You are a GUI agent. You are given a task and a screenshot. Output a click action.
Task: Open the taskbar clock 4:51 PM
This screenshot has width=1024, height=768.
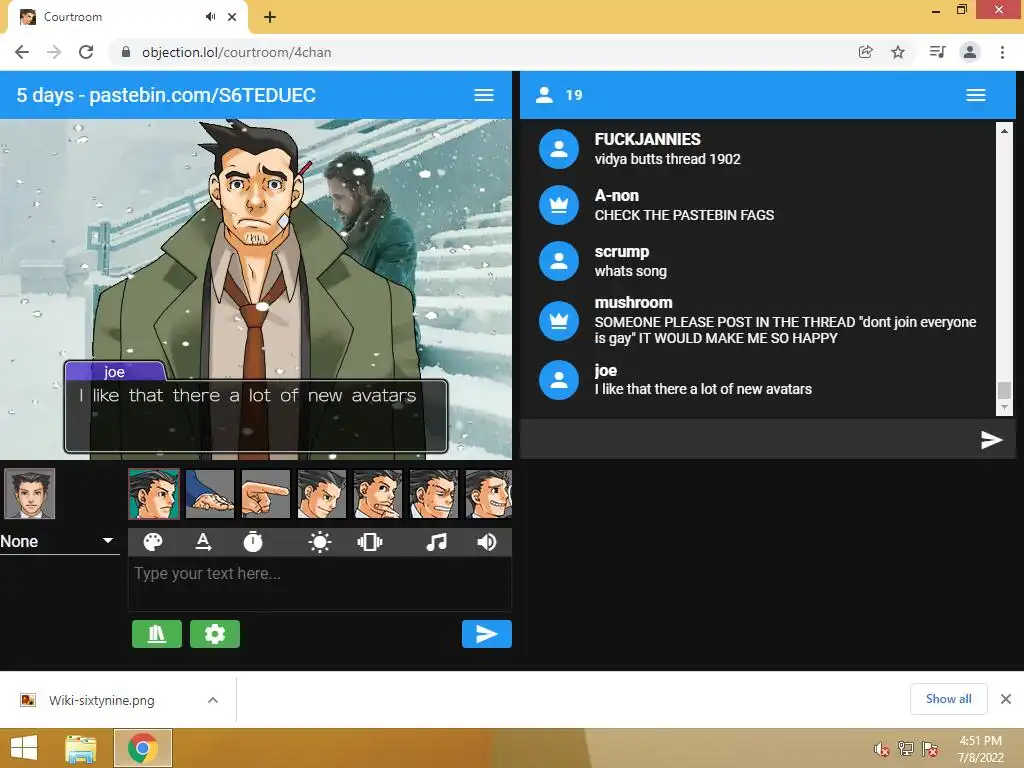[x=980, y=749]
